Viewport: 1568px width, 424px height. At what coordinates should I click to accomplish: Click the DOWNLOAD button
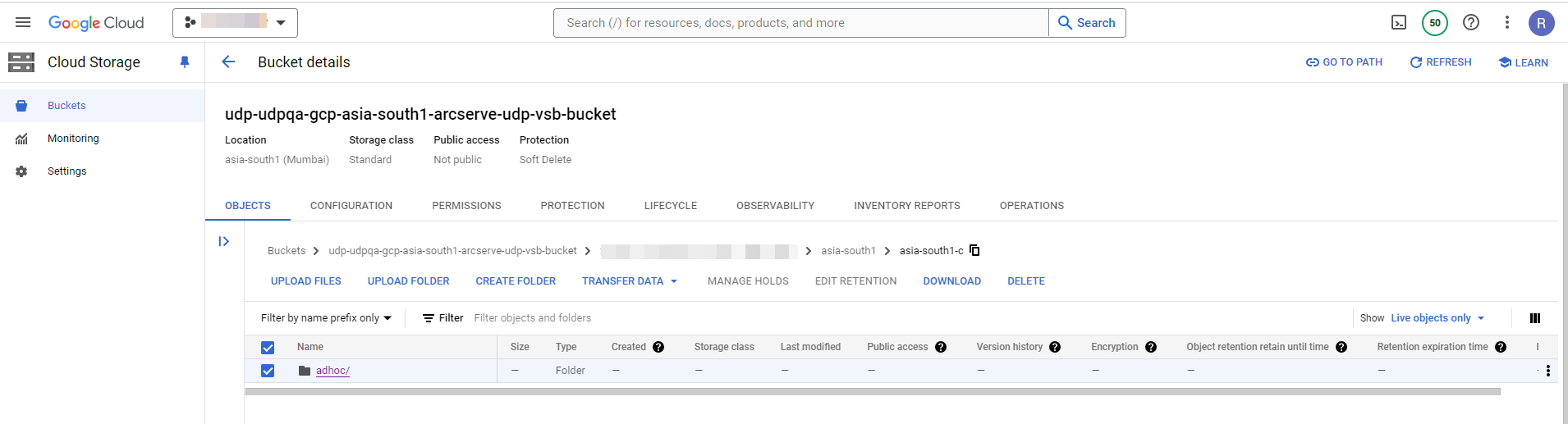952,281
